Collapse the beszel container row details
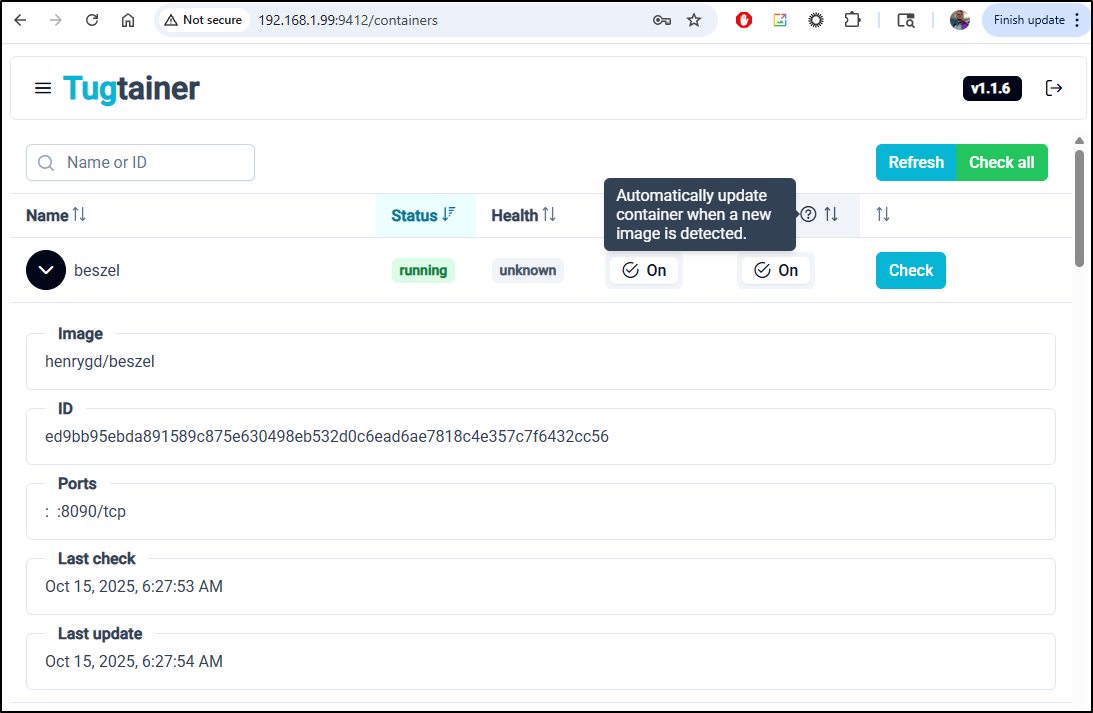 (46, 270)
